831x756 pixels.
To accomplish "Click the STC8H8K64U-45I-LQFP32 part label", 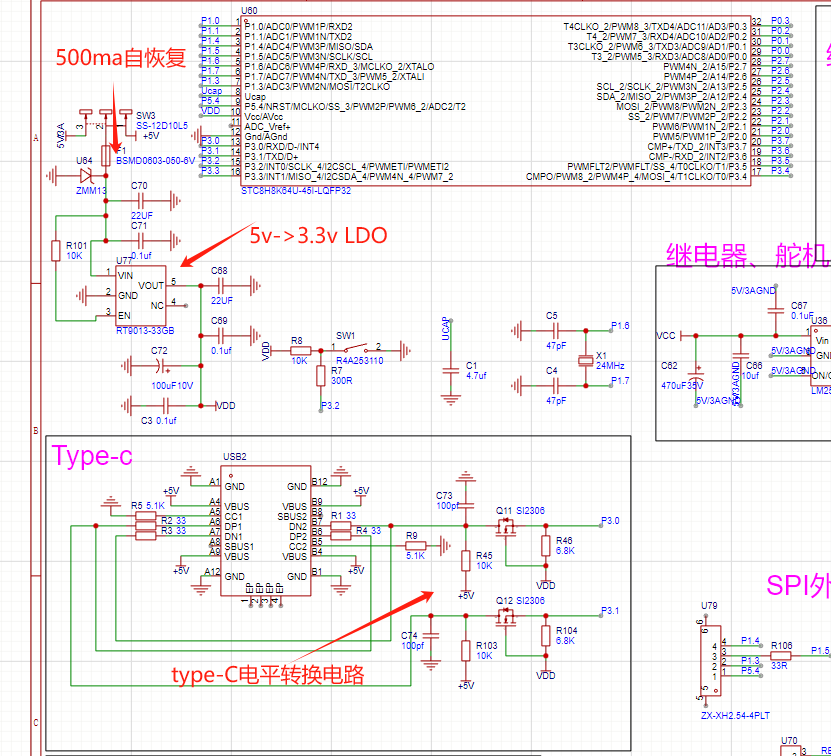I will pyautogui.click(x=296, y=191).
